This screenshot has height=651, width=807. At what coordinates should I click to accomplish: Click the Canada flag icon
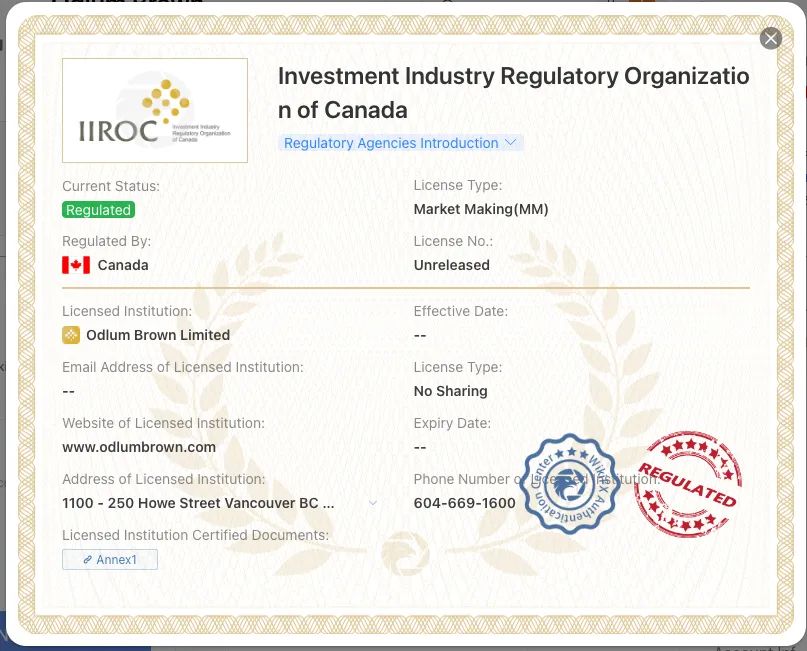76,265
